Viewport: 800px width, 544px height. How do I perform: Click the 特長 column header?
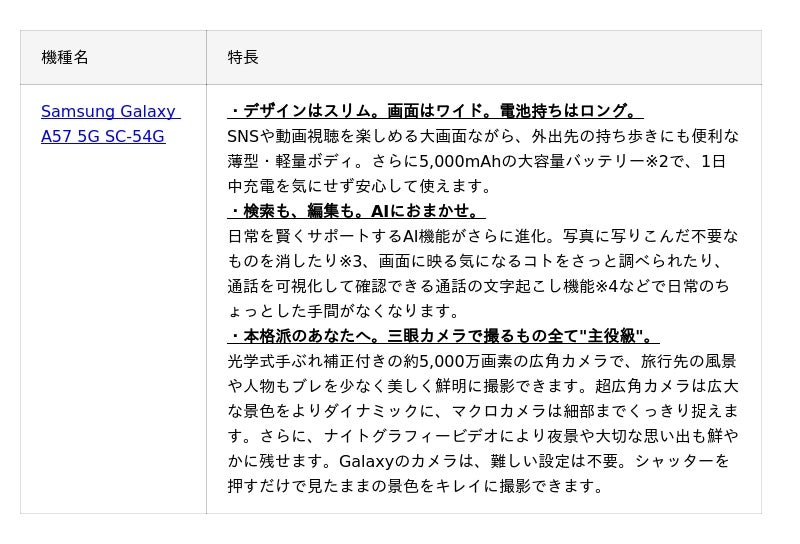(243, 57)
